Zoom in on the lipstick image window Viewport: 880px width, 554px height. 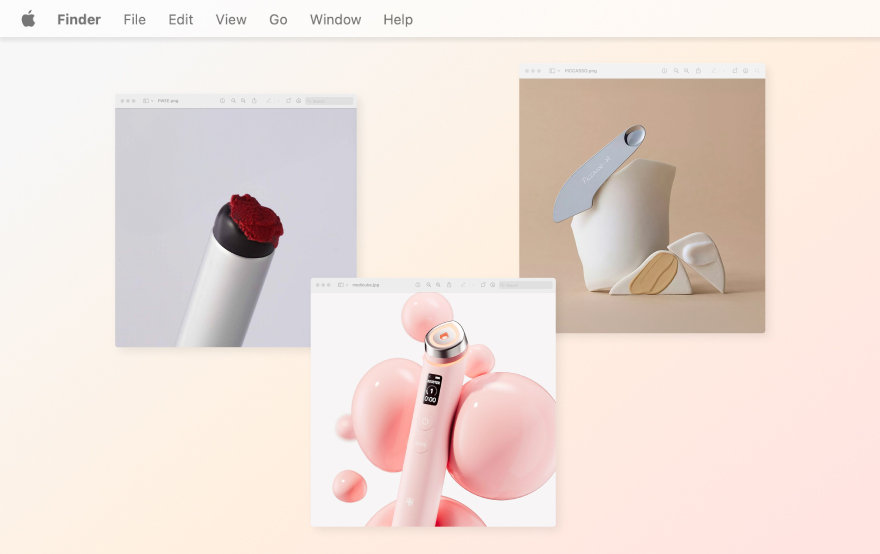[243, 101]
